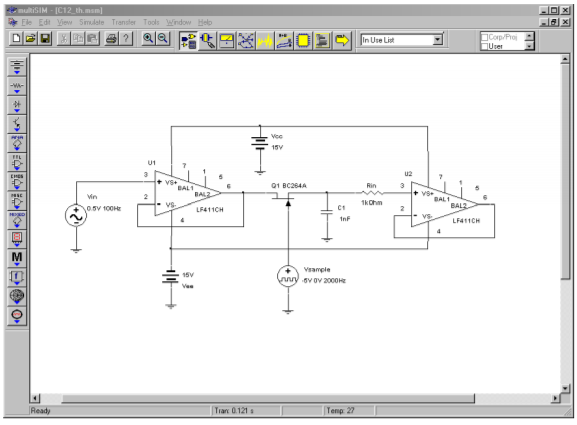Save the circuit with floppy icon
Image resolution: width=577 pixels, height=425 pixels.
[x=45, y=38]
